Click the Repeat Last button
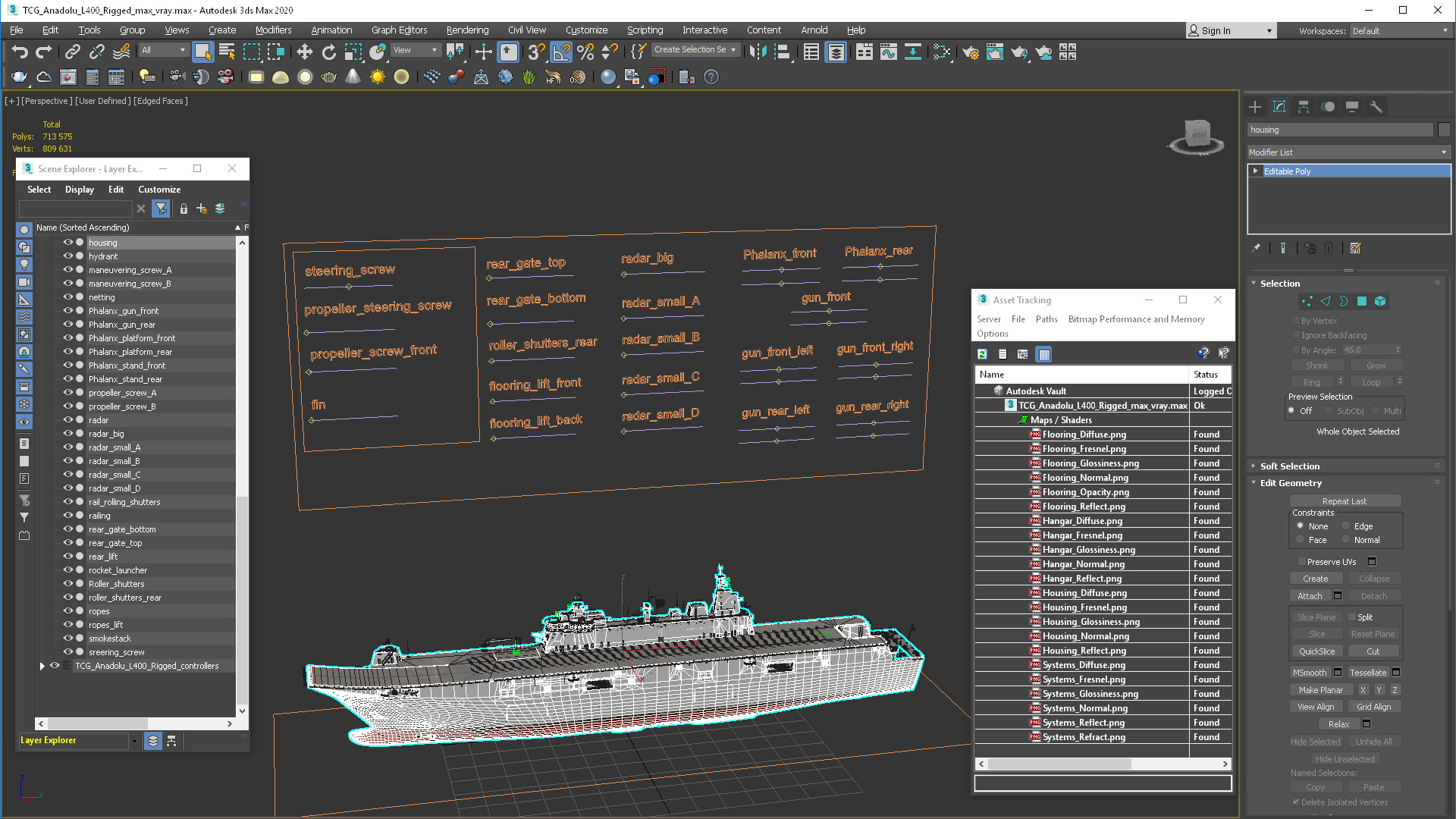 pos(1345,501)
